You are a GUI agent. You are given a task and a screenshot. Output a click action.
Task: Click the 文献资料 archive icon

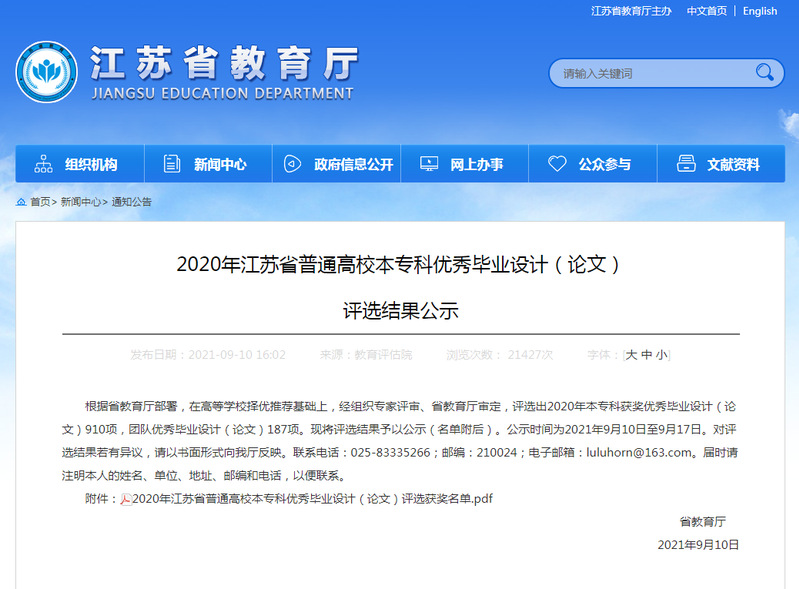(x=686, y=164)
